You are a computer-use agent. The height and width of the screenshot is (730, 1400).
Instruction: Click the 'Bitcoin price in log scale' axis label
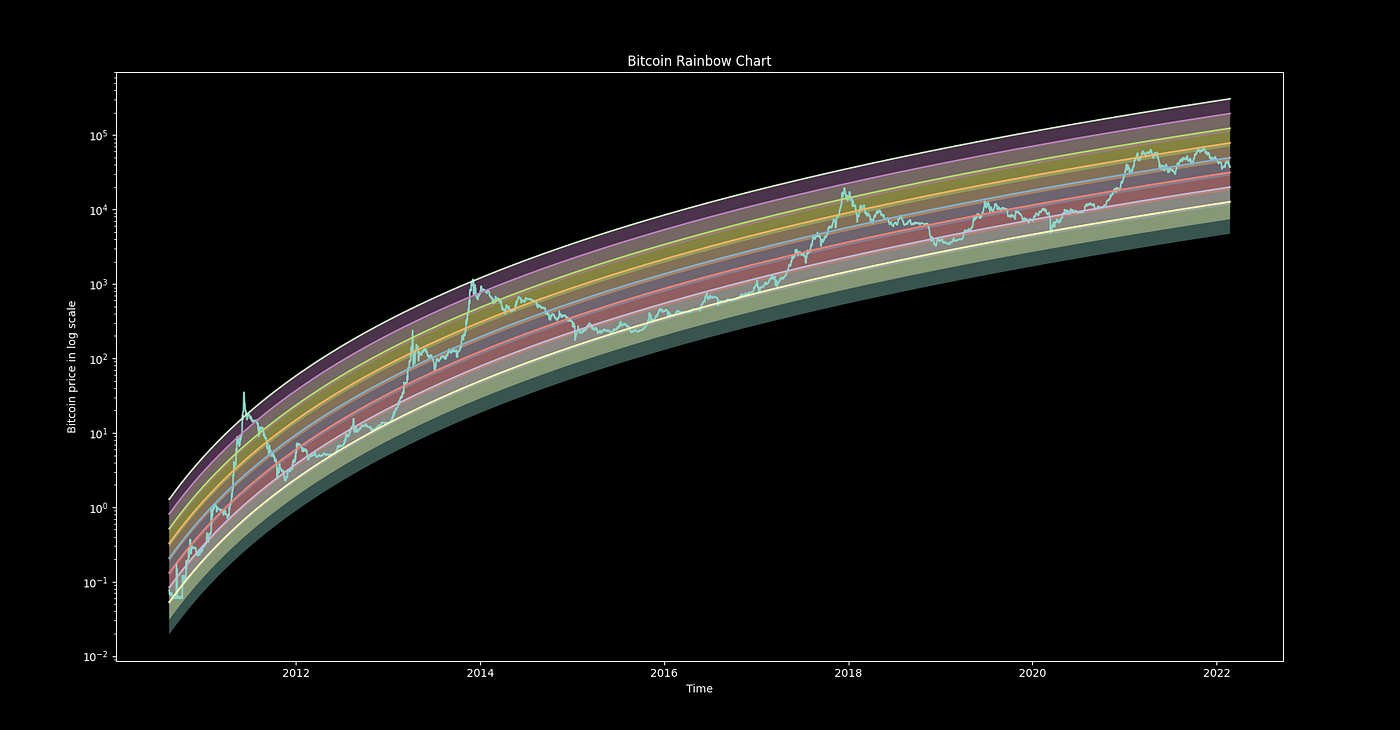coord(72,367)
